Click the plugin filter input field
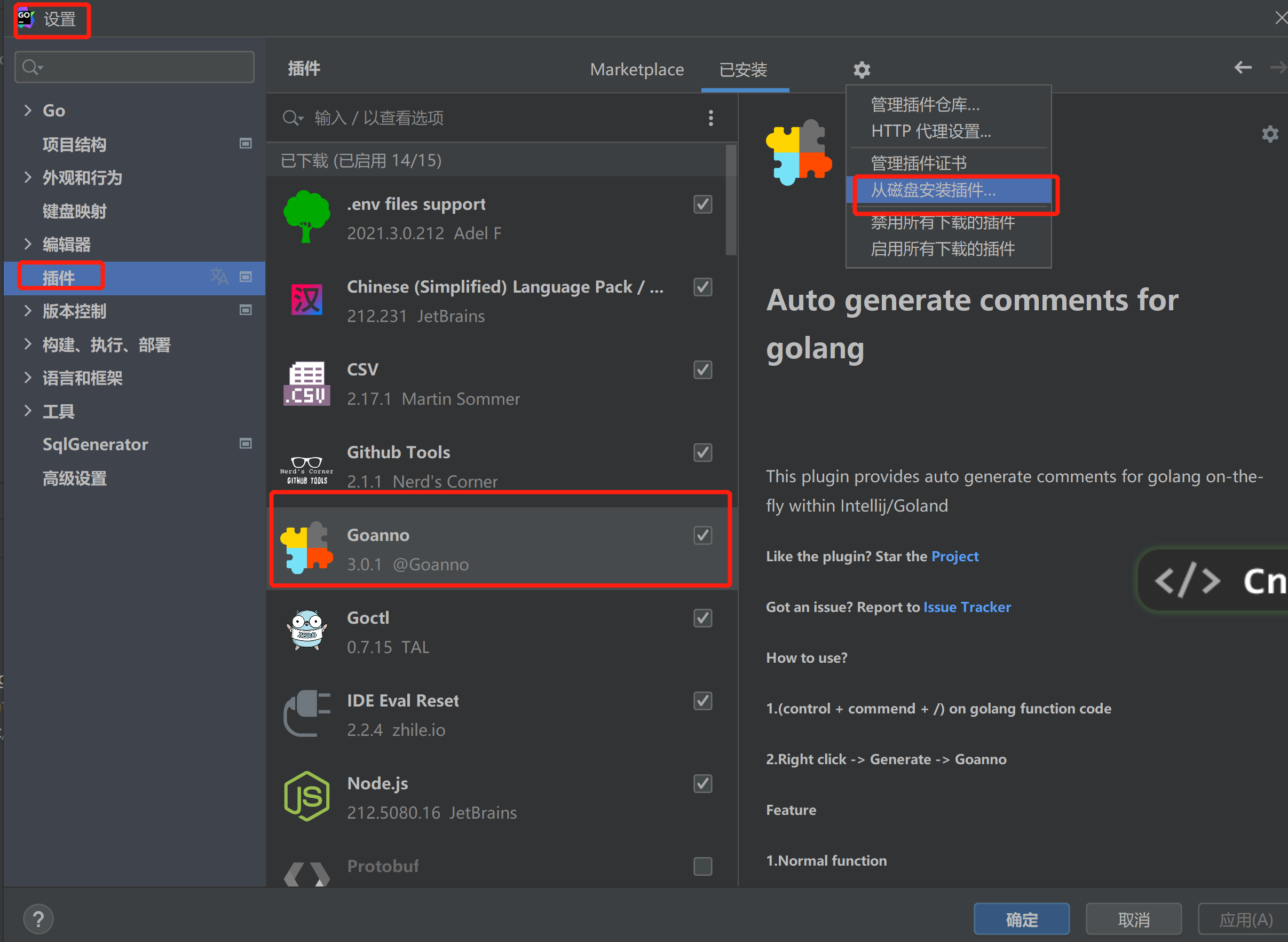The width and height of the screenshot is (1288, 942). [x=490, y=118]
